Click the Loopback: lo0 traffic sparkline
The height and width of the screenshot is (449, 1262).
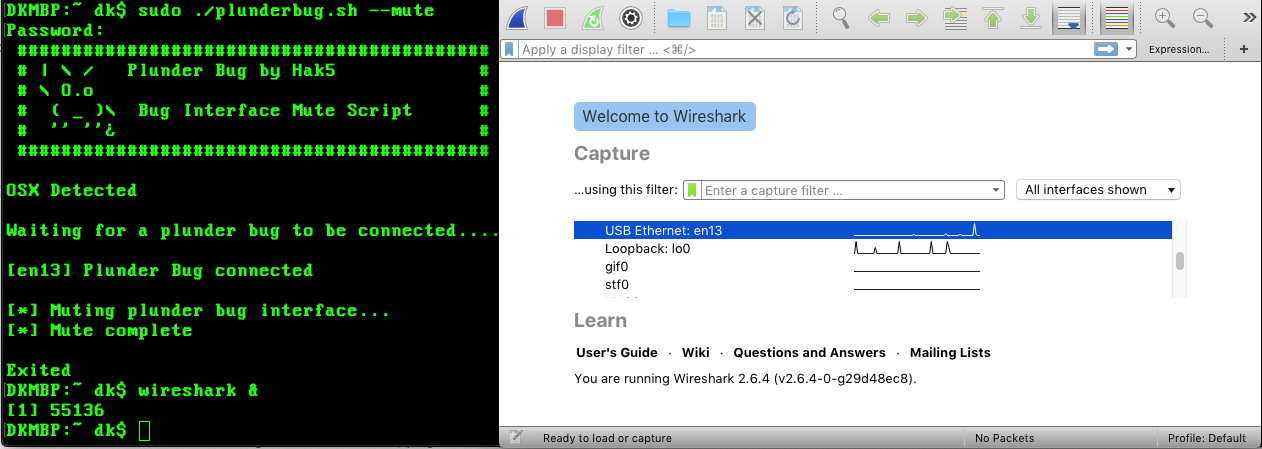917,248
